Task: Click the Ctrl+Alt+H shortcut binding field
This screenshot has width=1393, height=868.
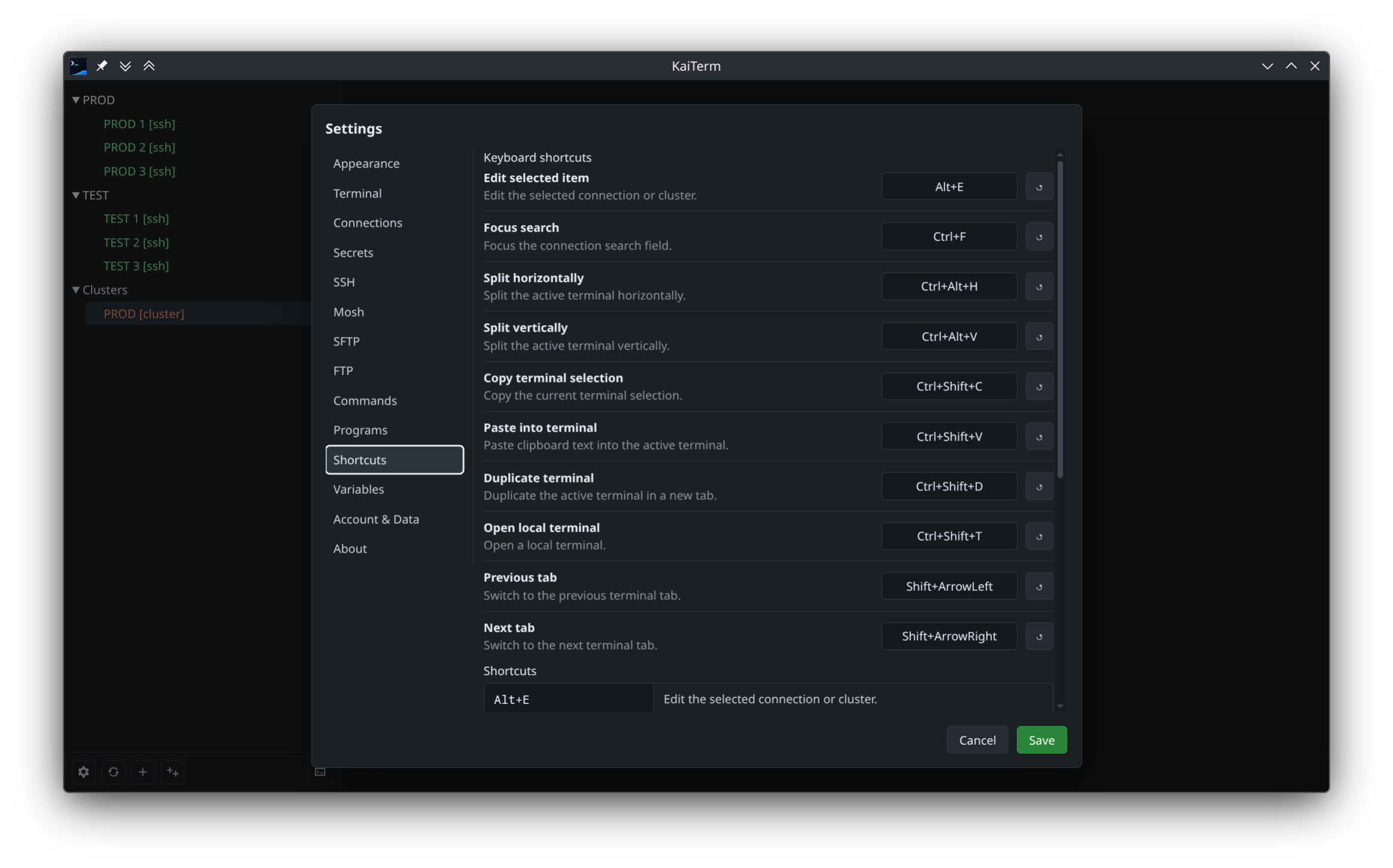Action: tap(949, 286)
